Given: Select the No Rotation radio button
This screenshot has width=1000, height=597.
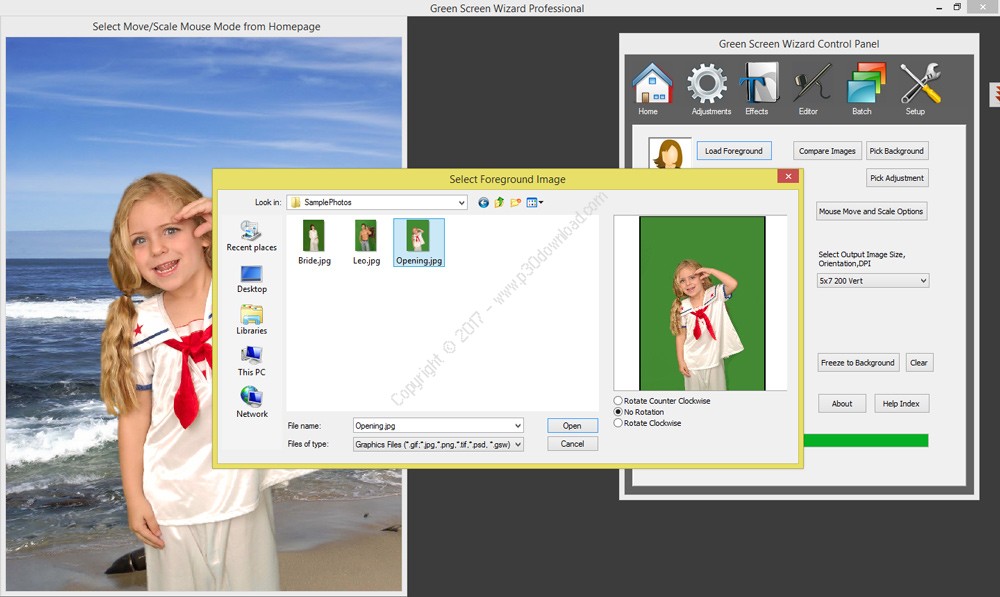Looking at the screenshot, I should 618,412.
